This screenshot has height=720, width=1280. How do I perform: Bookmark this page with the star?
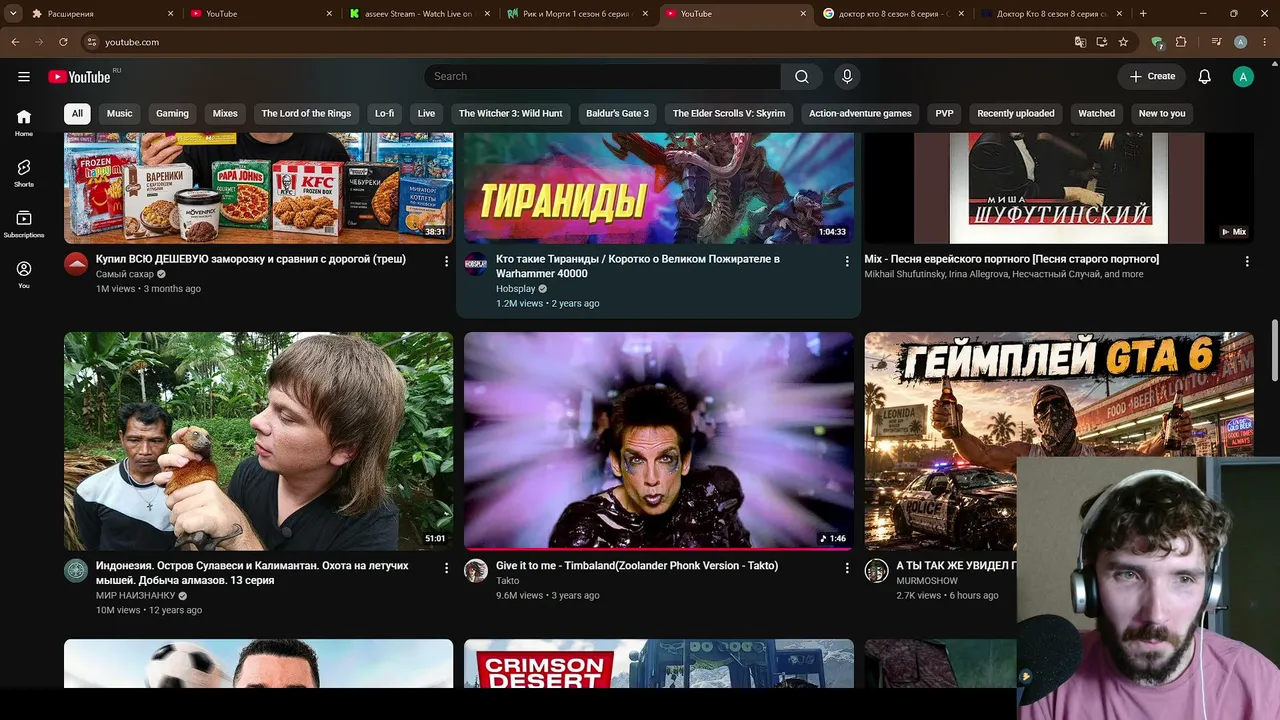tap(1123, 42)
